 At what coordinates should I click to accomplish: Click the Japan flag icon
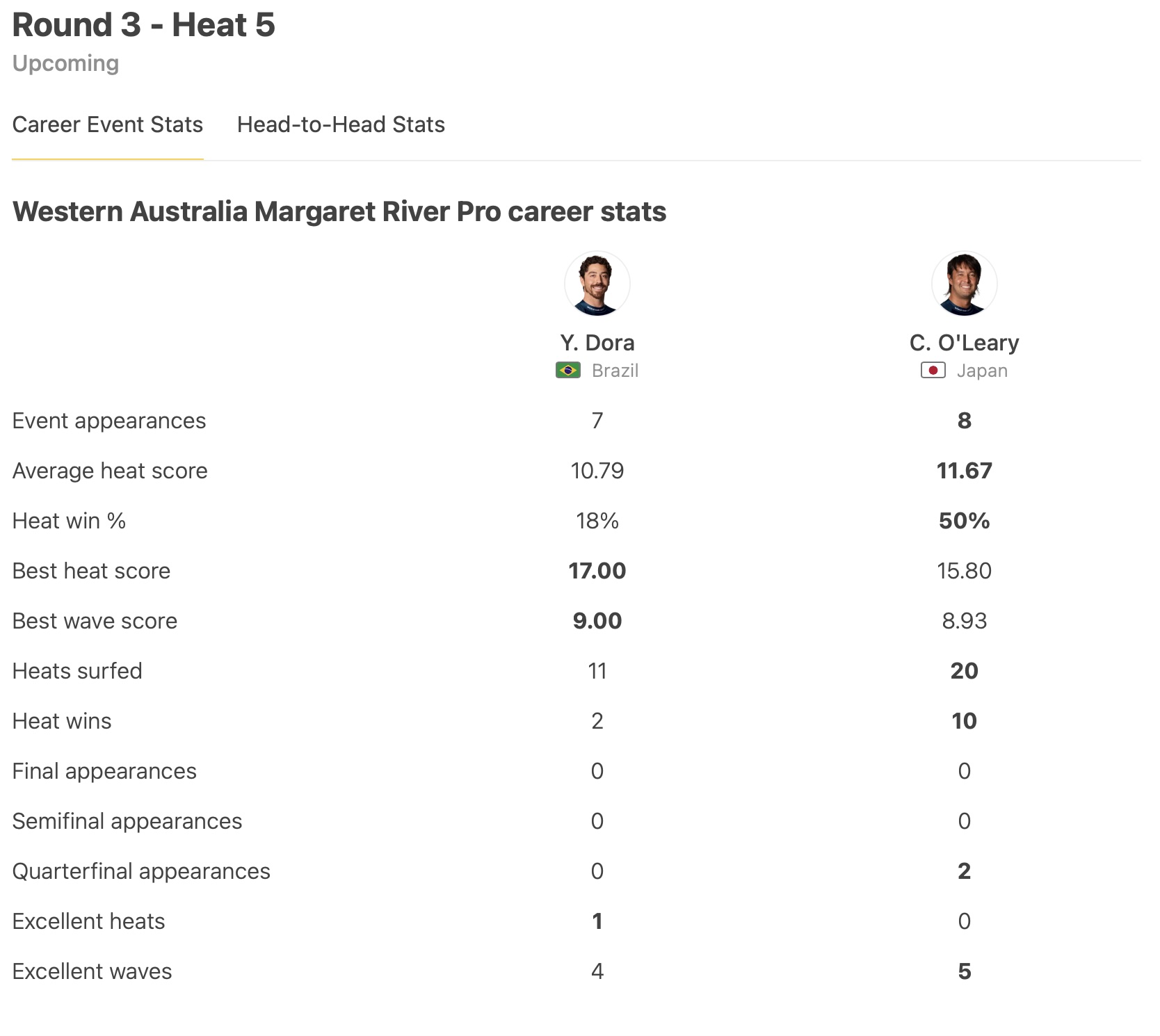(x=933, y=371)
